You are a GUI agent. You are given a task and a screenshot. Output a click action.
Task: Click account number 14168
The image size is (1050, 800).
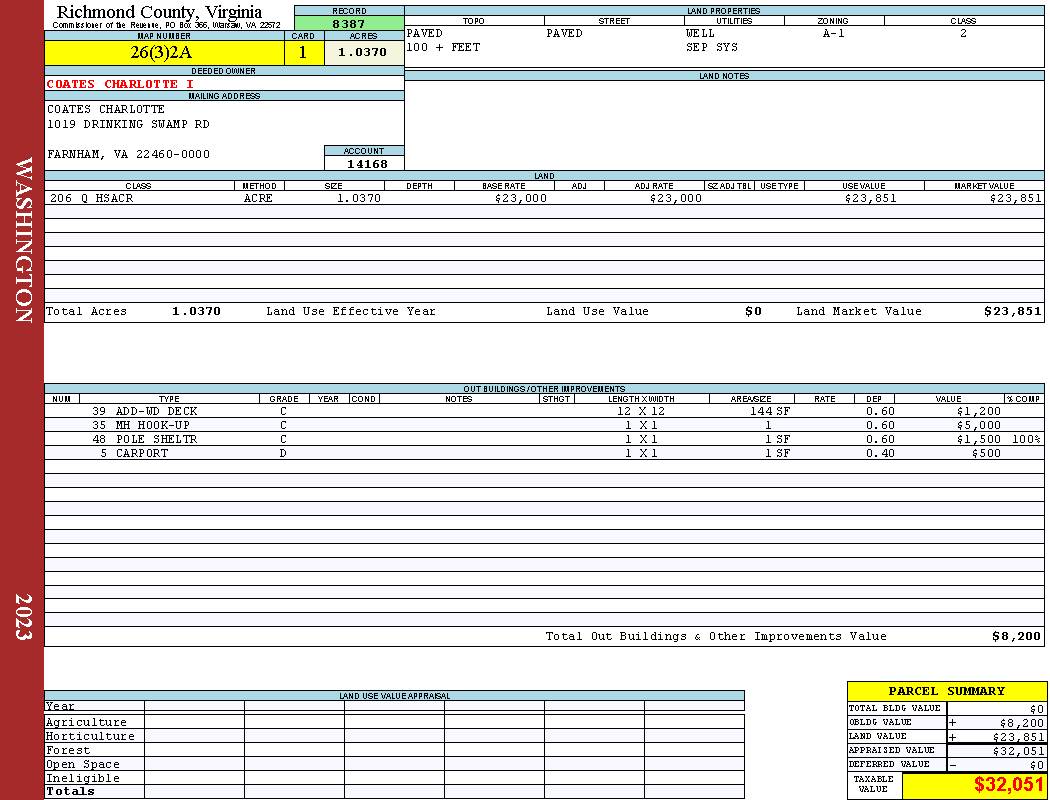pos(366,164)
